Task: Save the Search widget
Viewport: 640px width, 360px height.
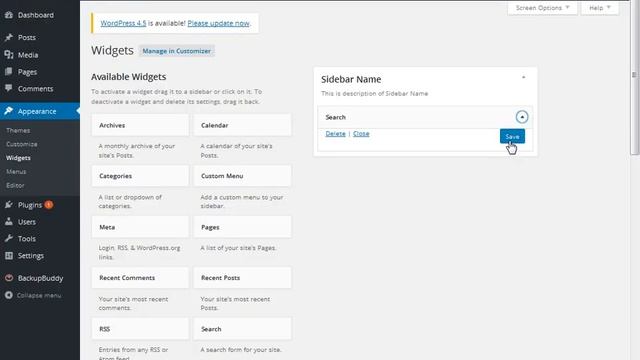Action: pyautogui.click(x=512, y=136)
